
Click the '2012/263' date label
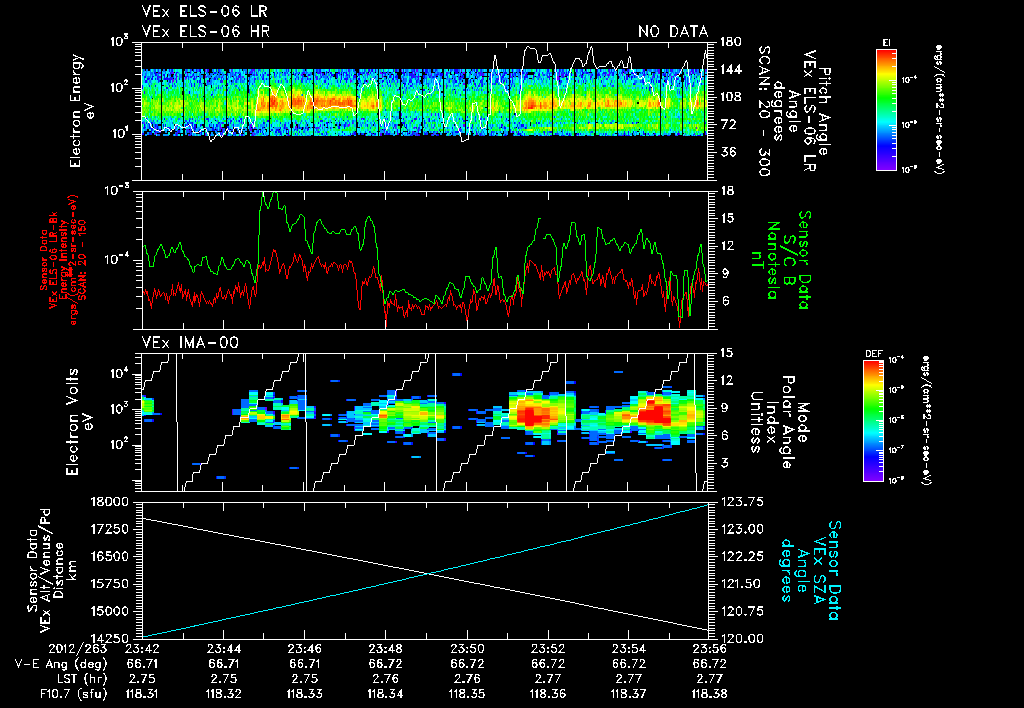point(77,649)
